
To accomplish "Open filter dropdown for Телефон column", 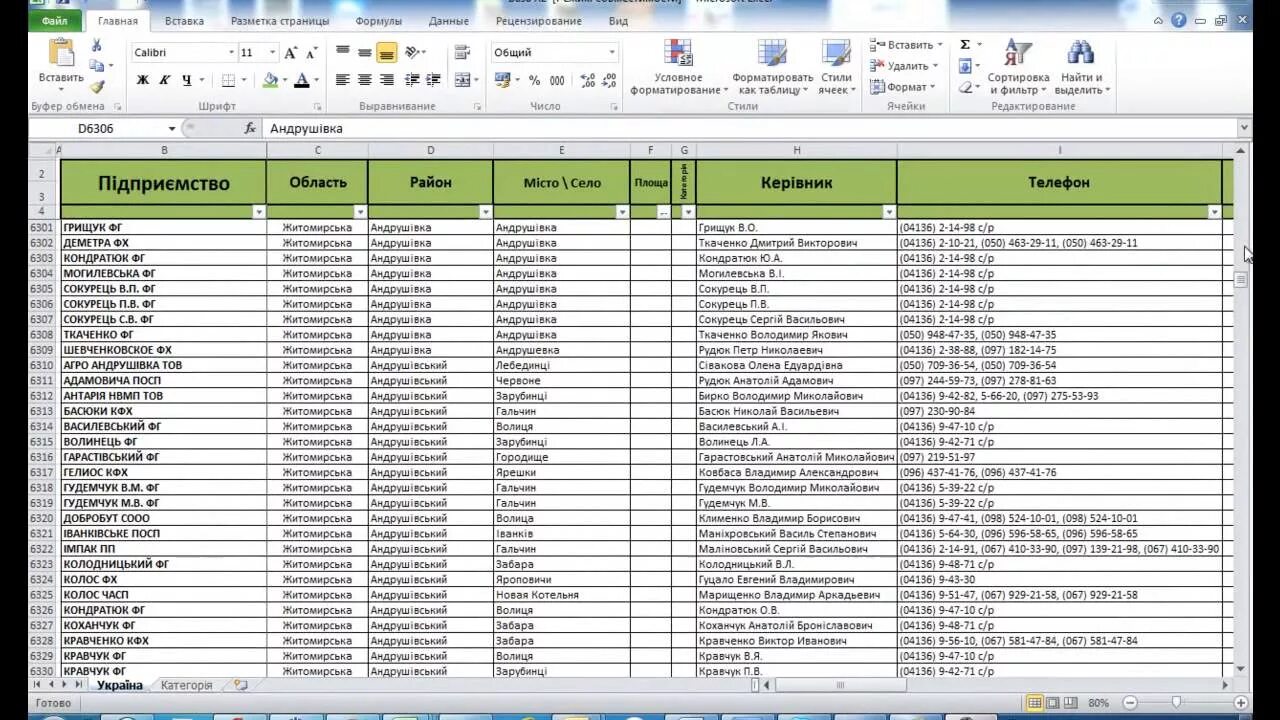I will (1215, 212).
